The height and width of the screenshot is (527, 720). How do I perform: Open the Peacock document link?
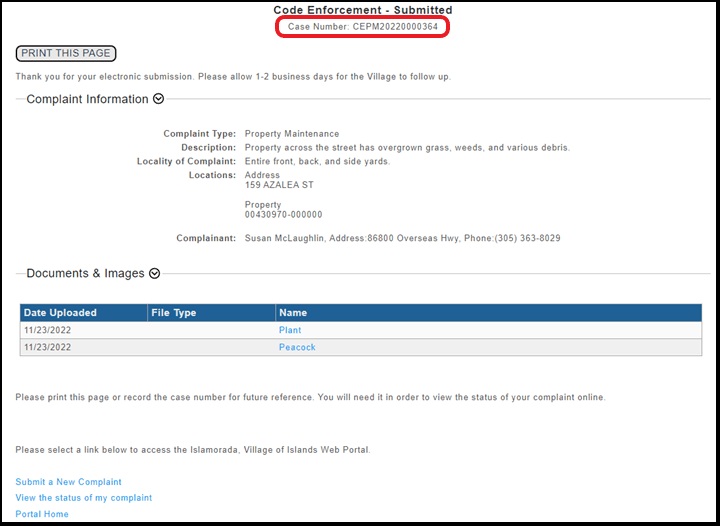pos(297,347)
